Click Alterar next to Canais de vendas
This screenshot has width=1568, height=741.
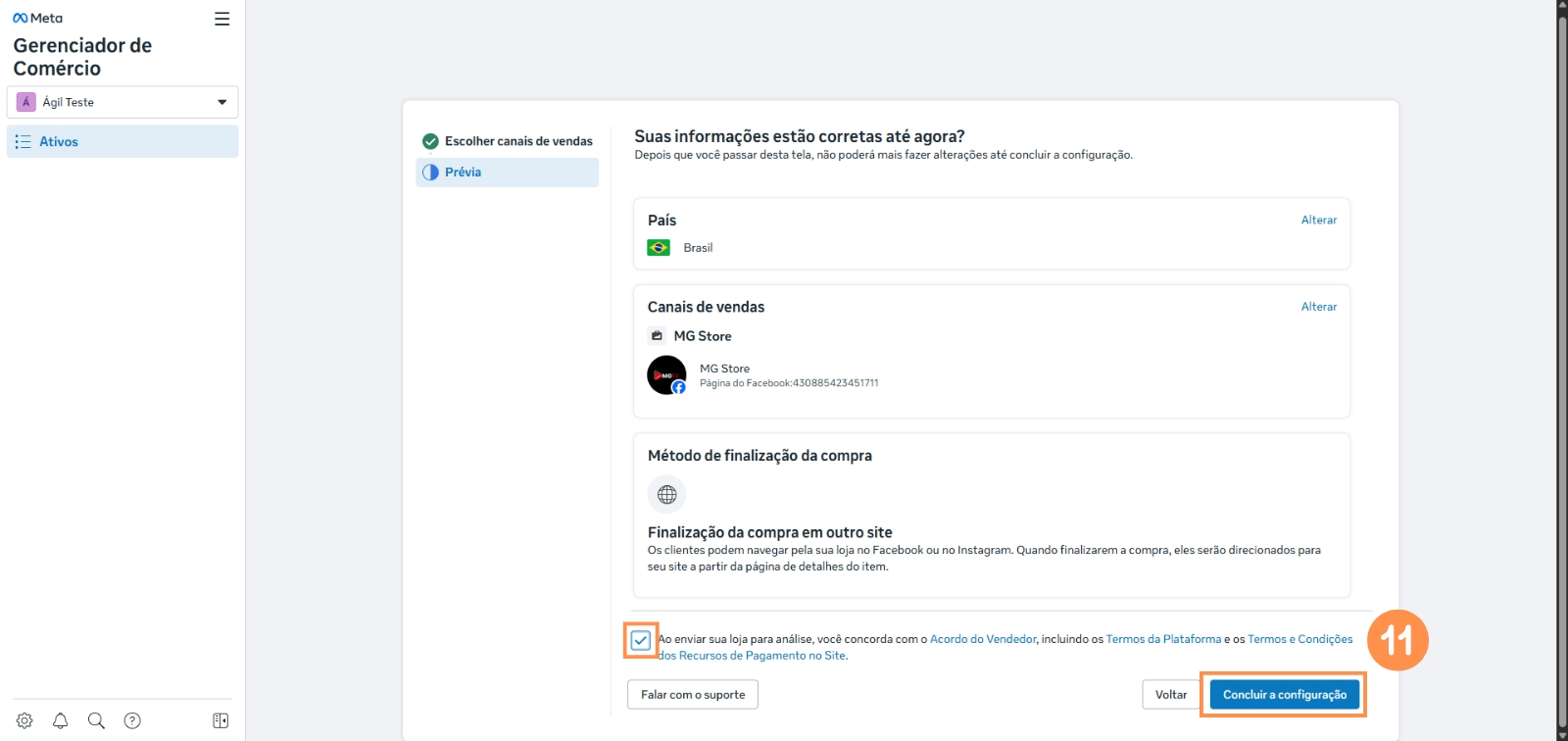pyautogui.click(x=1318, y=307)
